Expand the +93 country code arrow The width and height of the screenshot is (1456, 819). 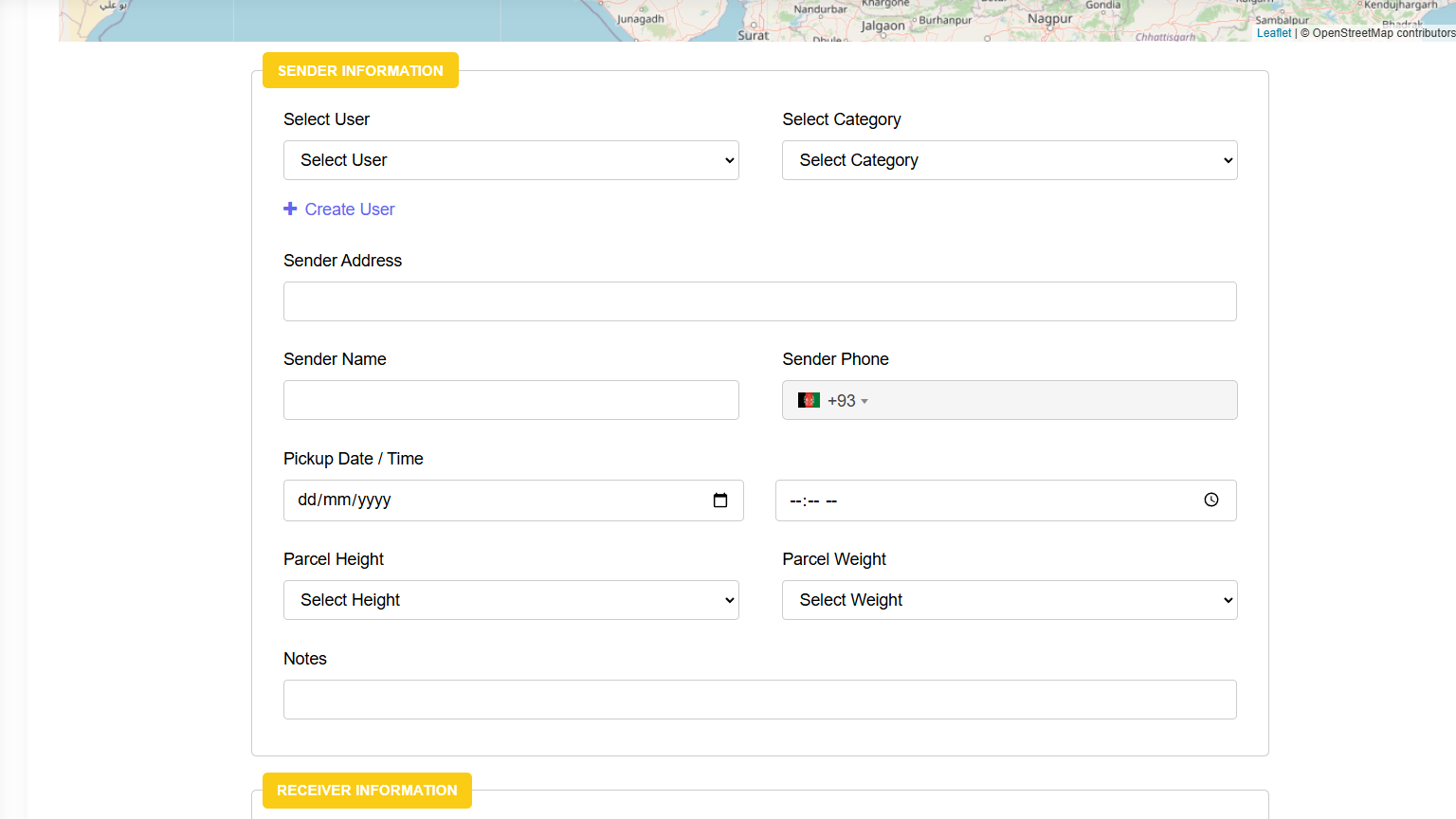[864, 401]
